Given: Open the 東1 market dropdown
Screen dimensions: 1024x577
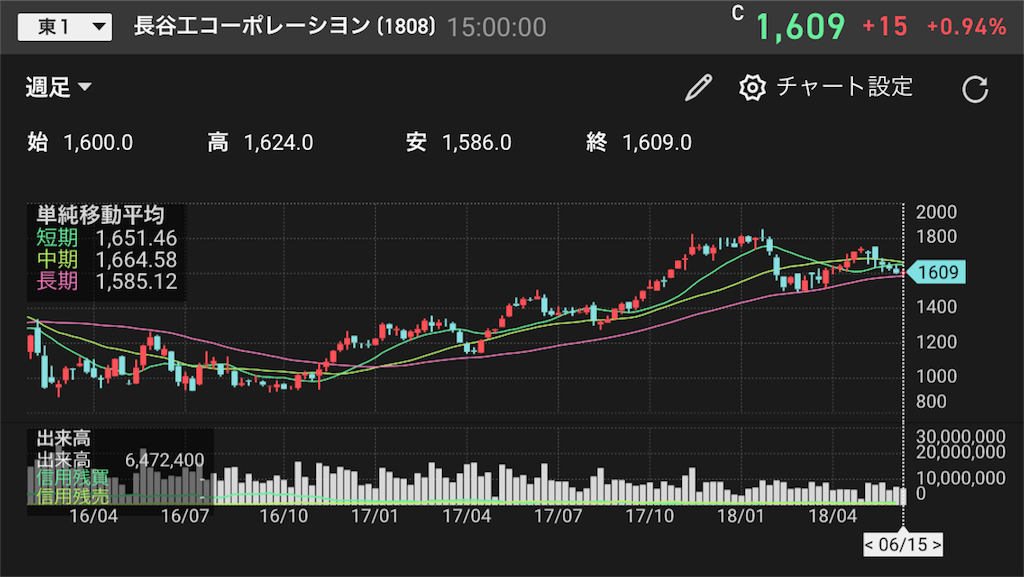Looking at the screenshot, I should (x=65, y=27).
